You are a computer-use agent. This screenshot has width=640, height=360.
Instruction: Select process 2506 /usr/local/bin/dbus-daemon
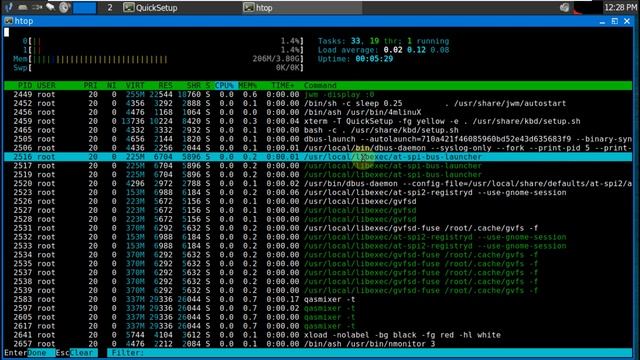click(x=318, y=148)
